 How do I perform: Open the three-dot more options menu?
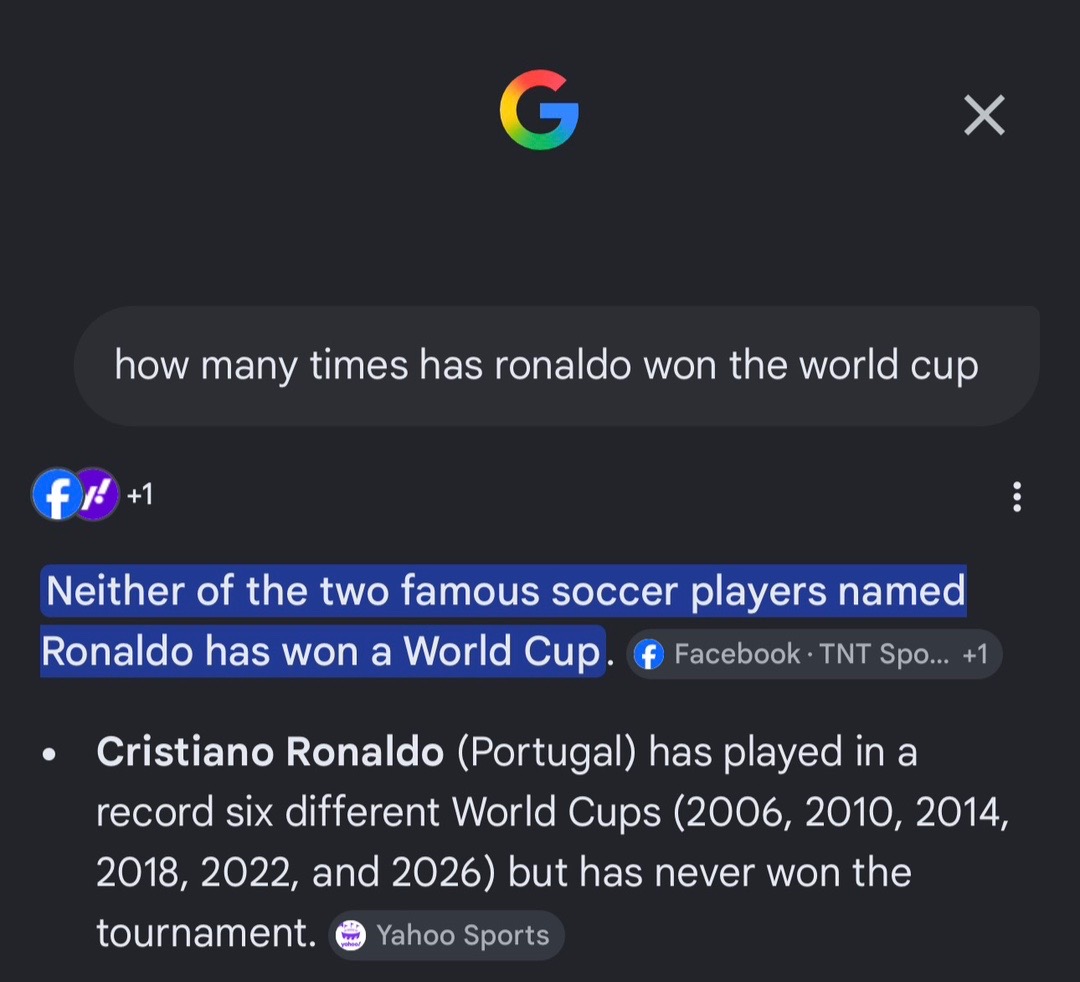pos(1017,497)
